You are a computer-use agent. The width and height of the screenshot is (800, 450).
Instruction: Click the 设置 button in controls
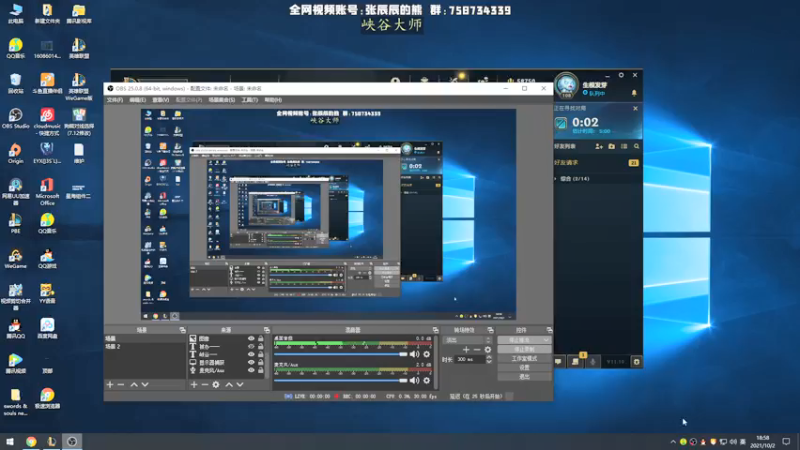point(524,368)
